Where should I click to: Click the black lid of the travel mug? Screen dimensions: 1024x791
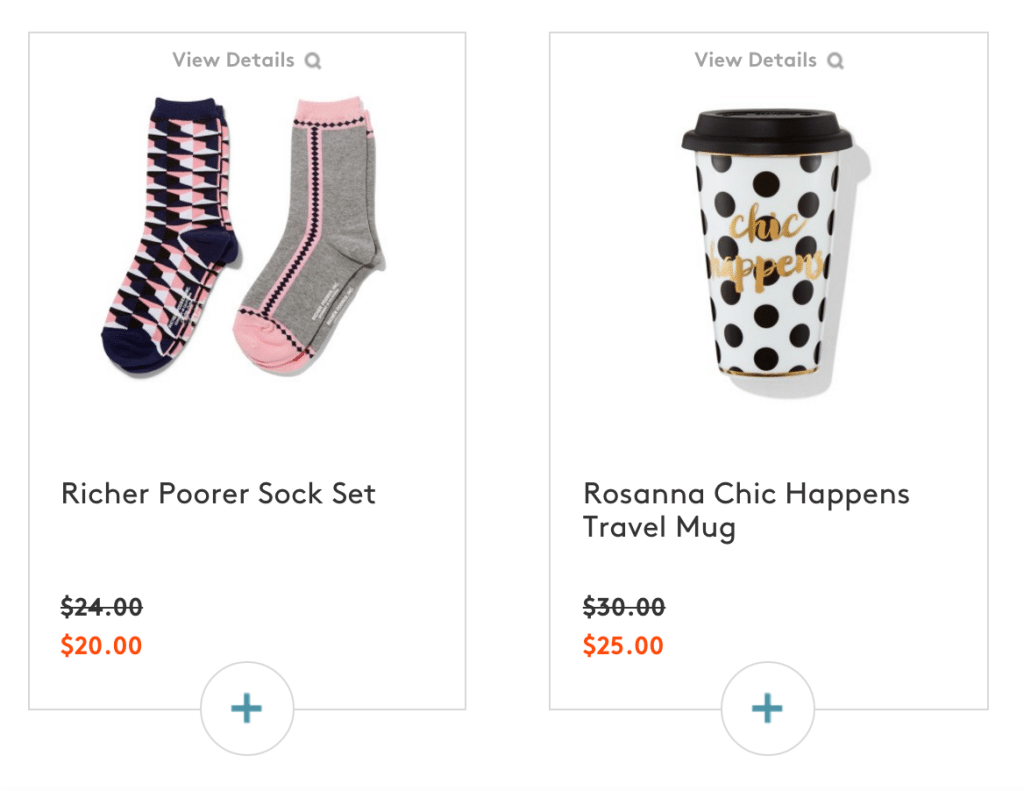click(767, 132)
